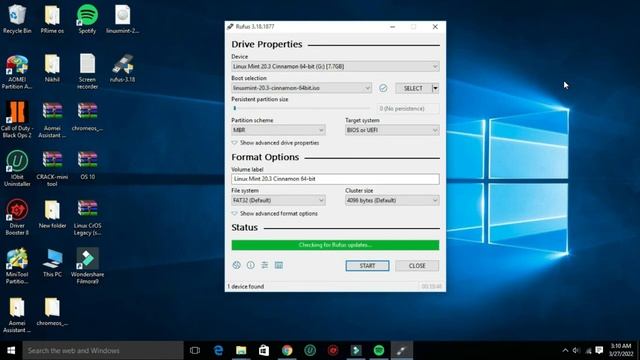Open Google Chrome from the taskbar
The image size is (640, 360).
coord(287,350)
